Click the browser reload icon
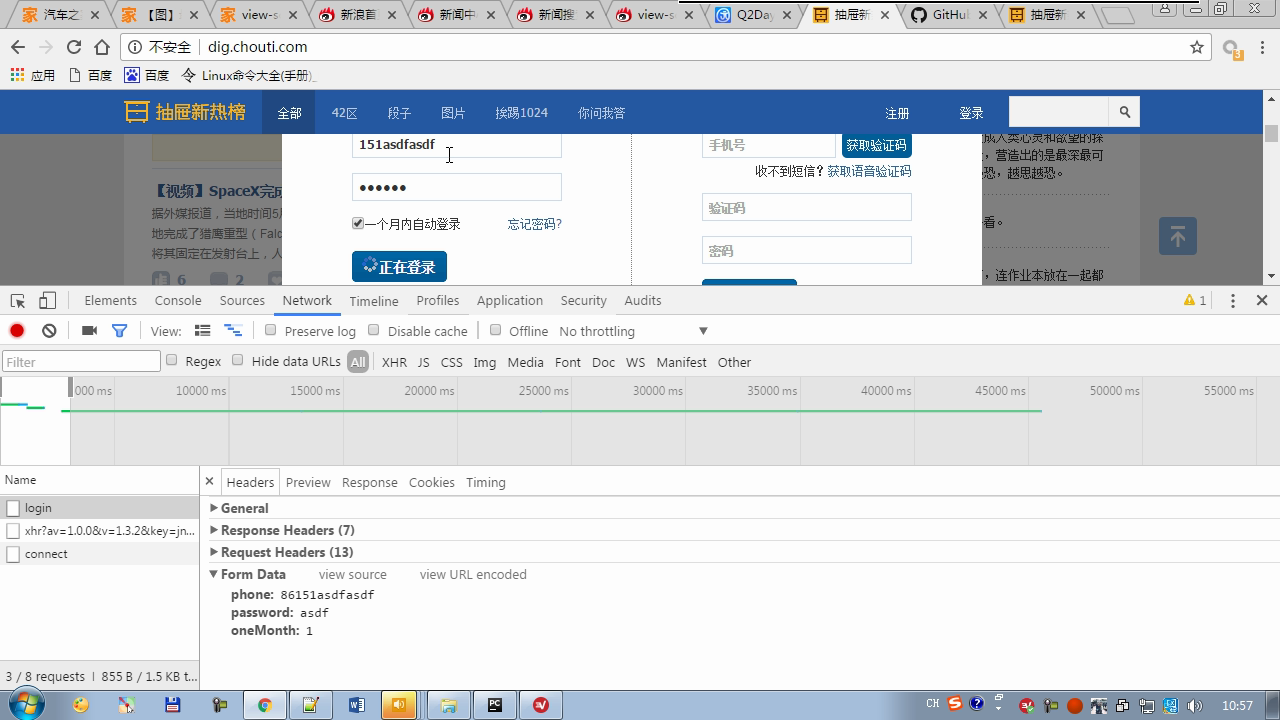 point(74,47)
